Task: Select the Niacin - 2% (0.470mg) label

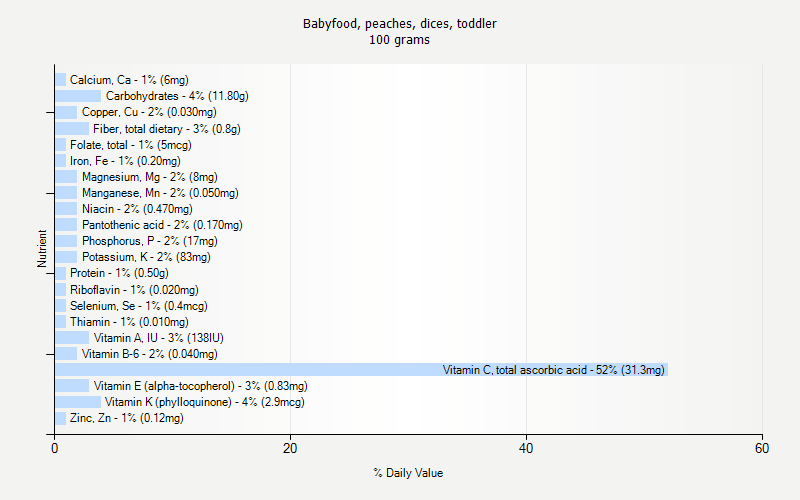Action: tap(137, 209)
